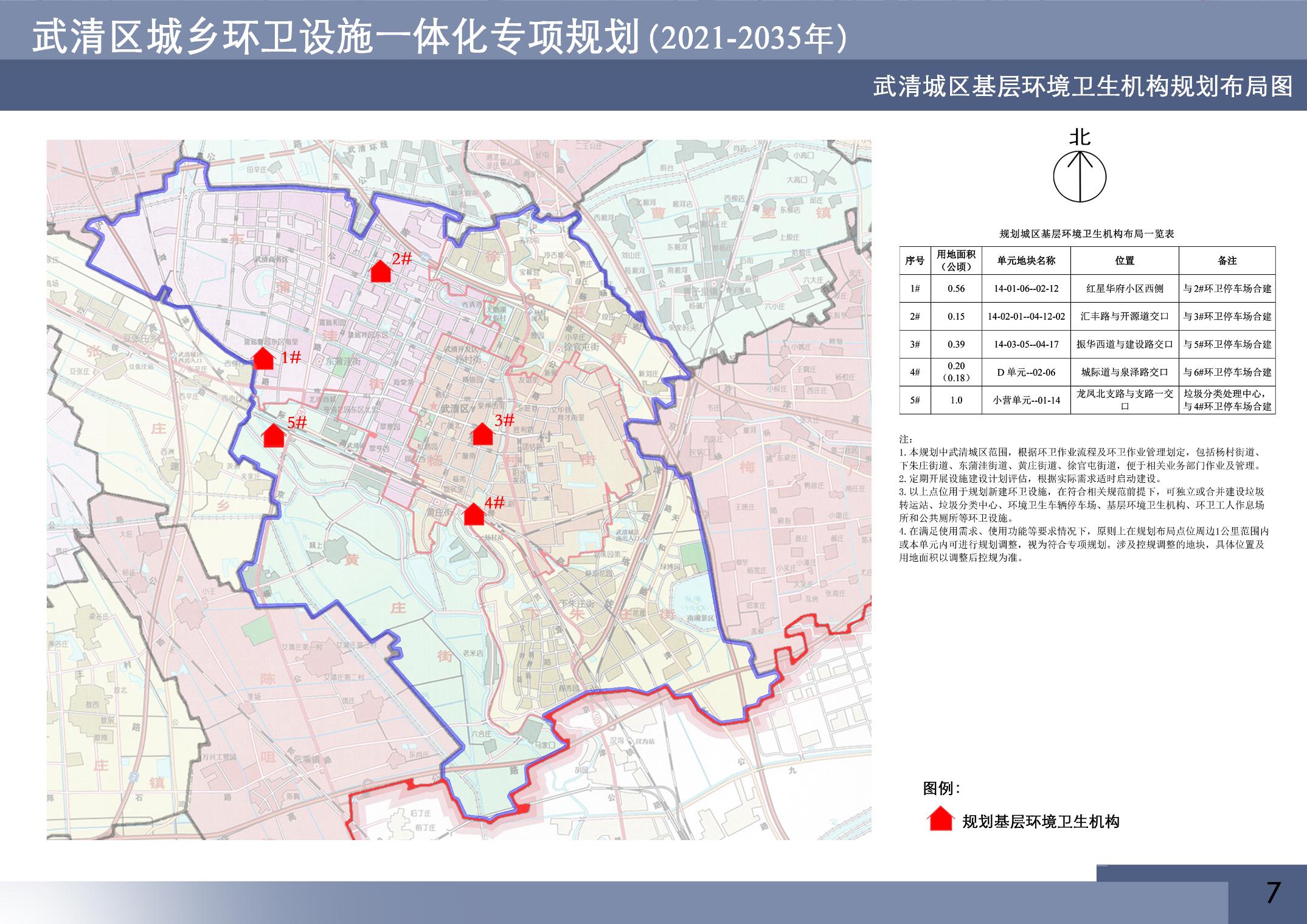Viewport: 1307px width, 924px height.
Task: Click the 规划基层环境卫生机构 legend label
Action: click(1041, 822)
